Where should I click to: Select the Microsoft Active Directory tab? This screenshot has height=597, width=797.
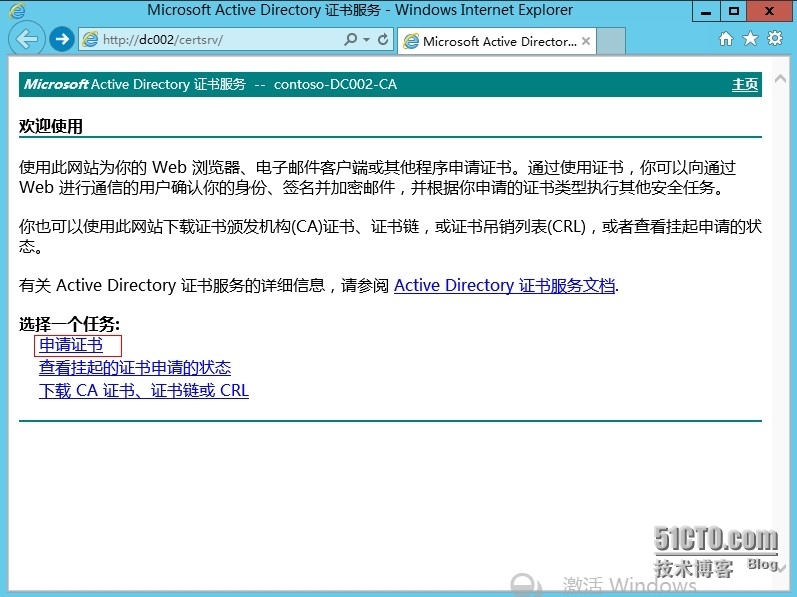(496, 41)
